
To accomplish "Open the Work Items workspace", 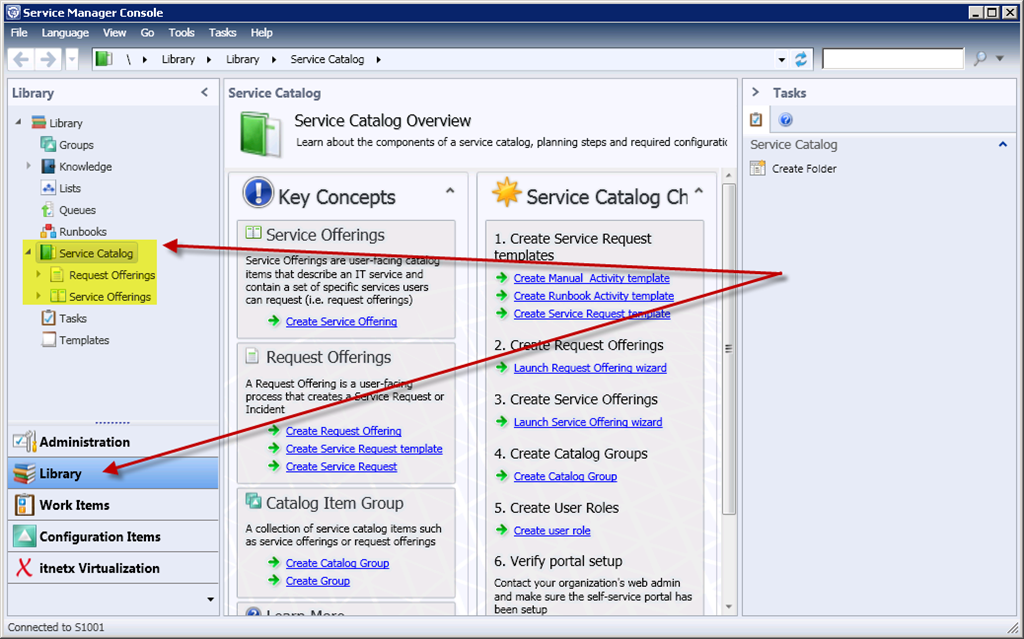I will coord(74,505).
